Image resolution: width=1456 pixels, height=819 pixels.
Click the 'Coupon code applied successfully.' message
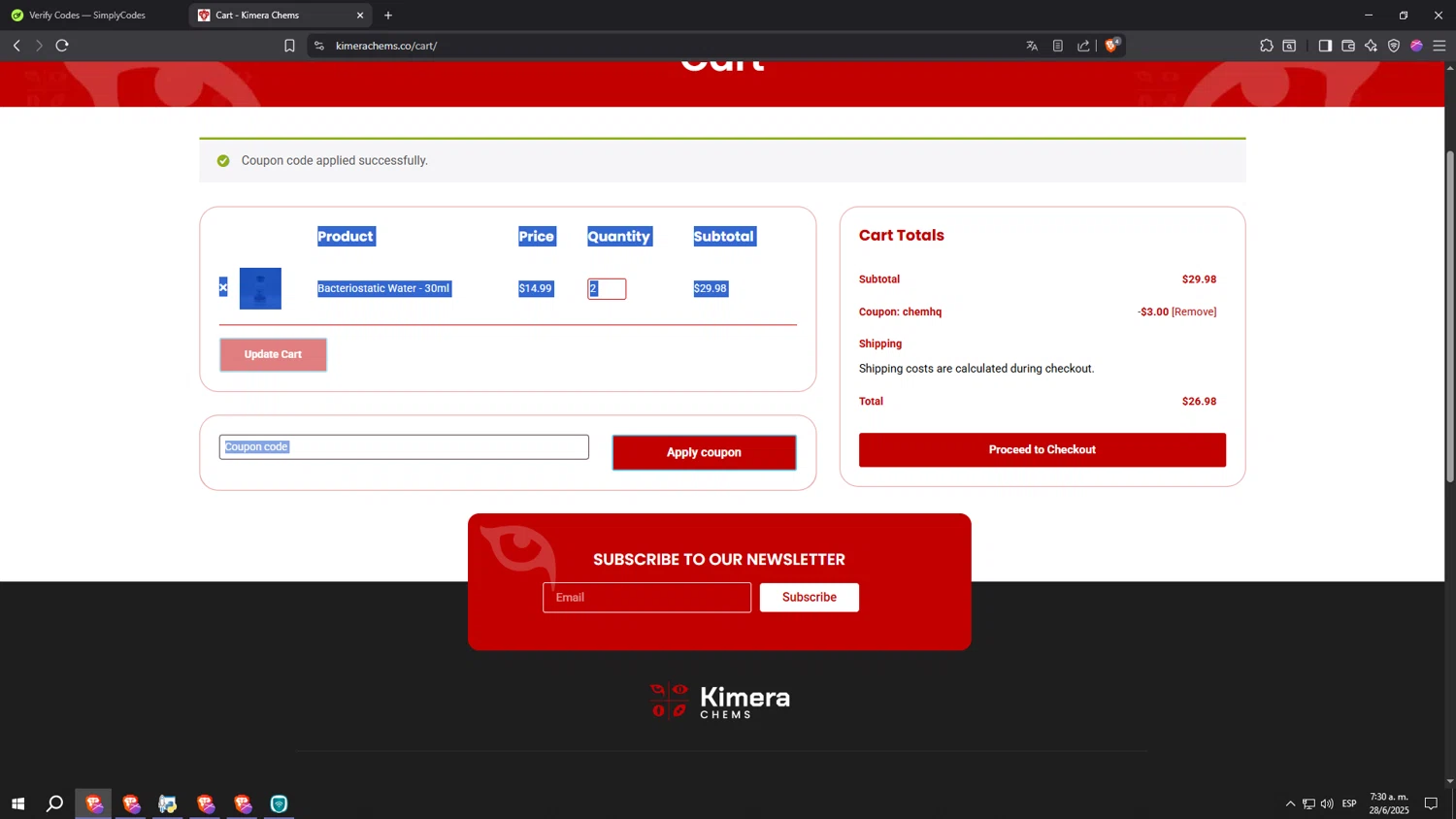334,160
